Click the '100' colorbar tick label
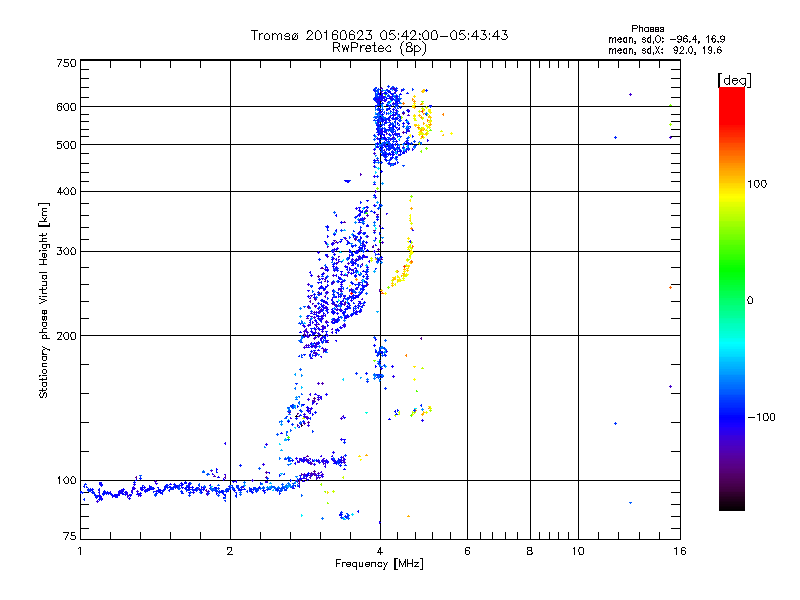The width and height of the screenshot is (800, 600). coord(757,184)
